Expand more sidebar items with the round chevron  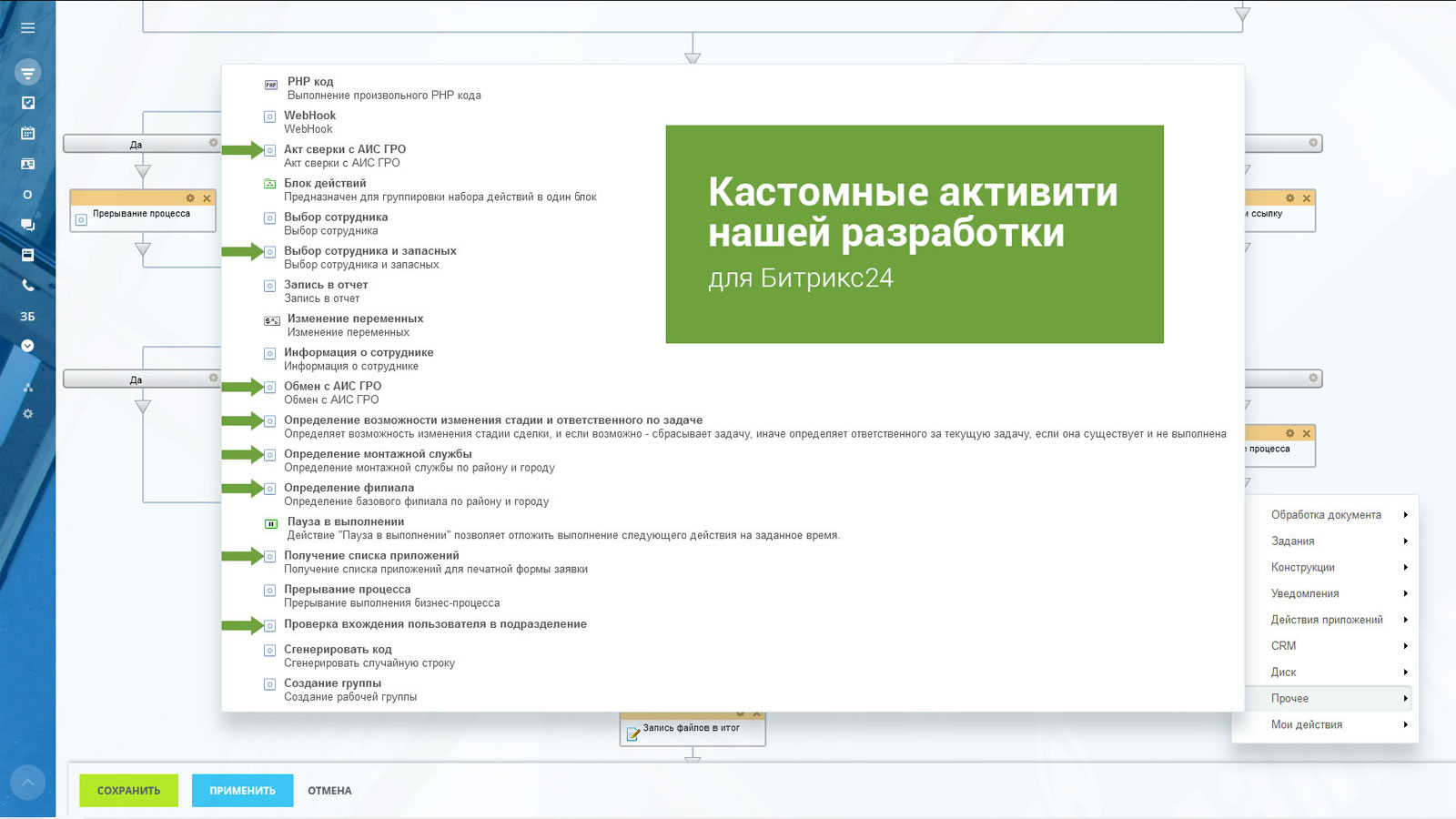point(28,346)
